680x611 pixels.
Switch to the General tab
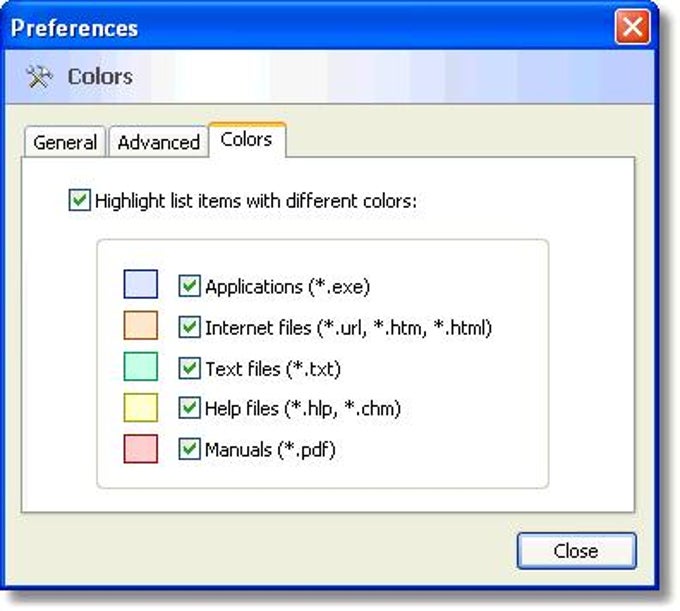click(x=65, y=142)
